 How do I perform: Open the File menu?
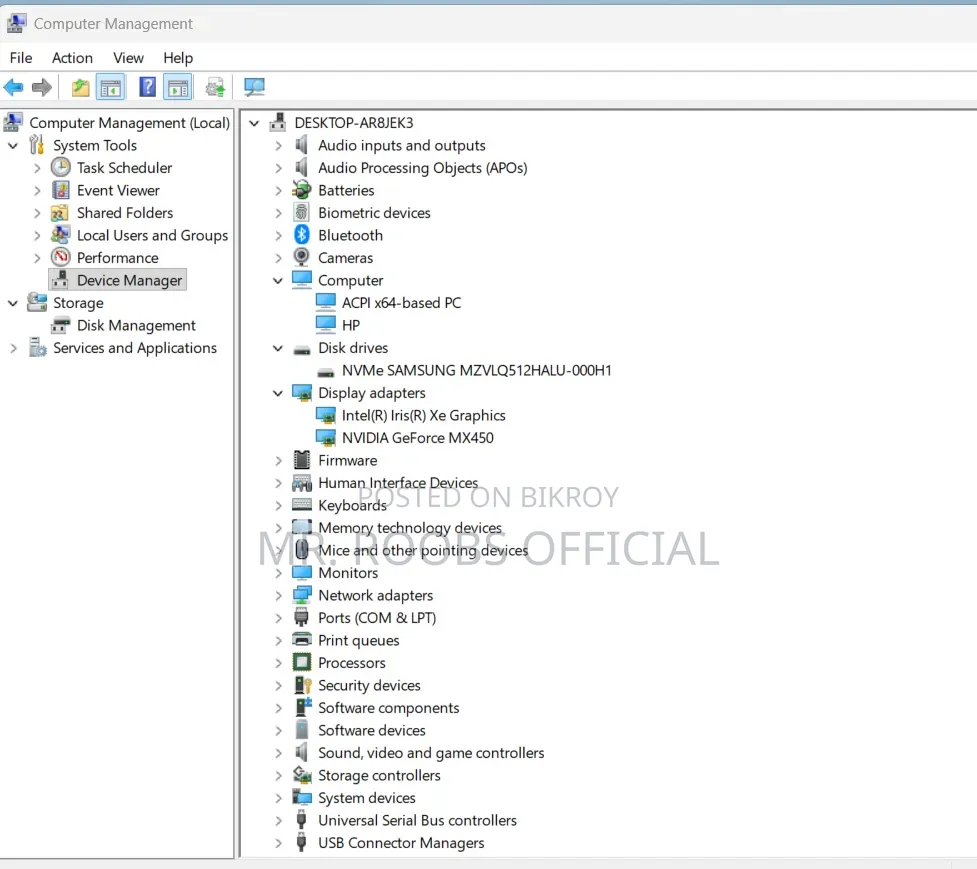click(x=21, y=58)
